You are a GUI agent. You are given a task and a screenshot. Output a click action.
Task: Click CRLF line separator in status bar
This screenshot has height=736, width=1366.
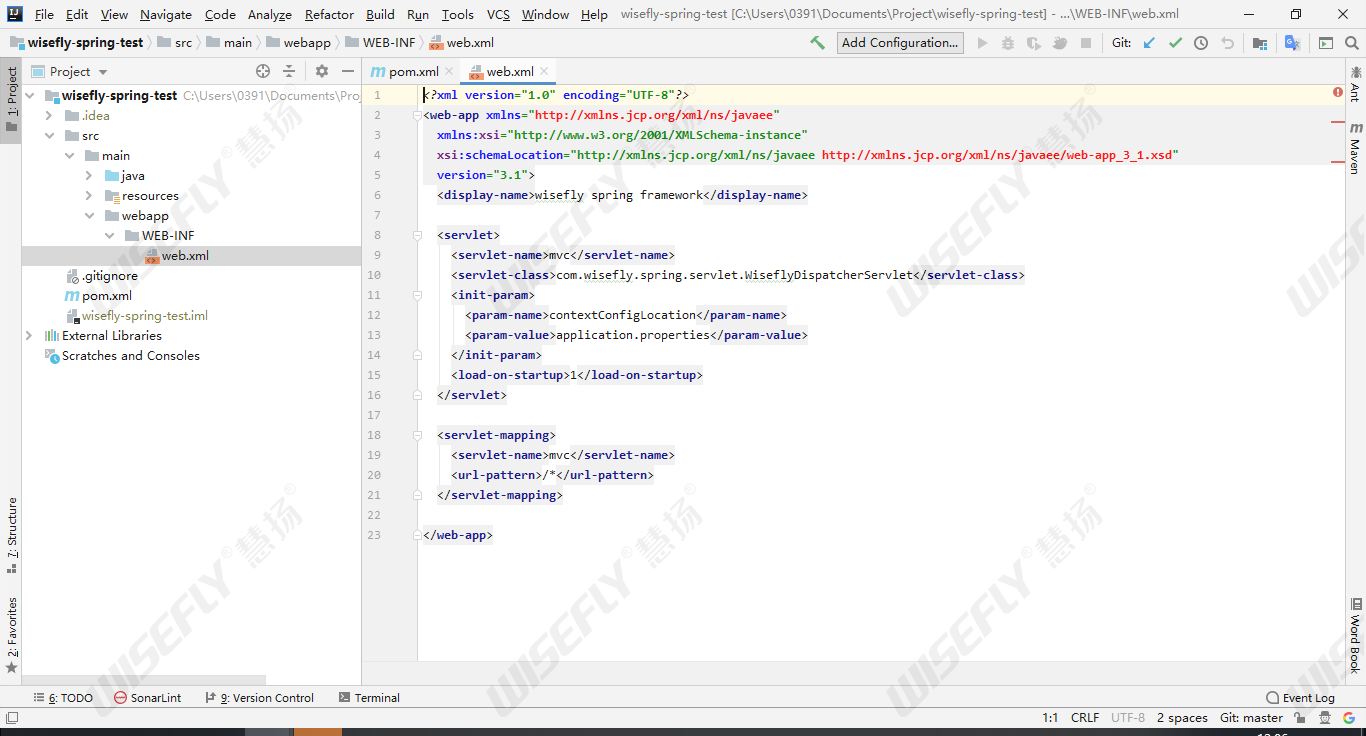(x=1085, y=718)
